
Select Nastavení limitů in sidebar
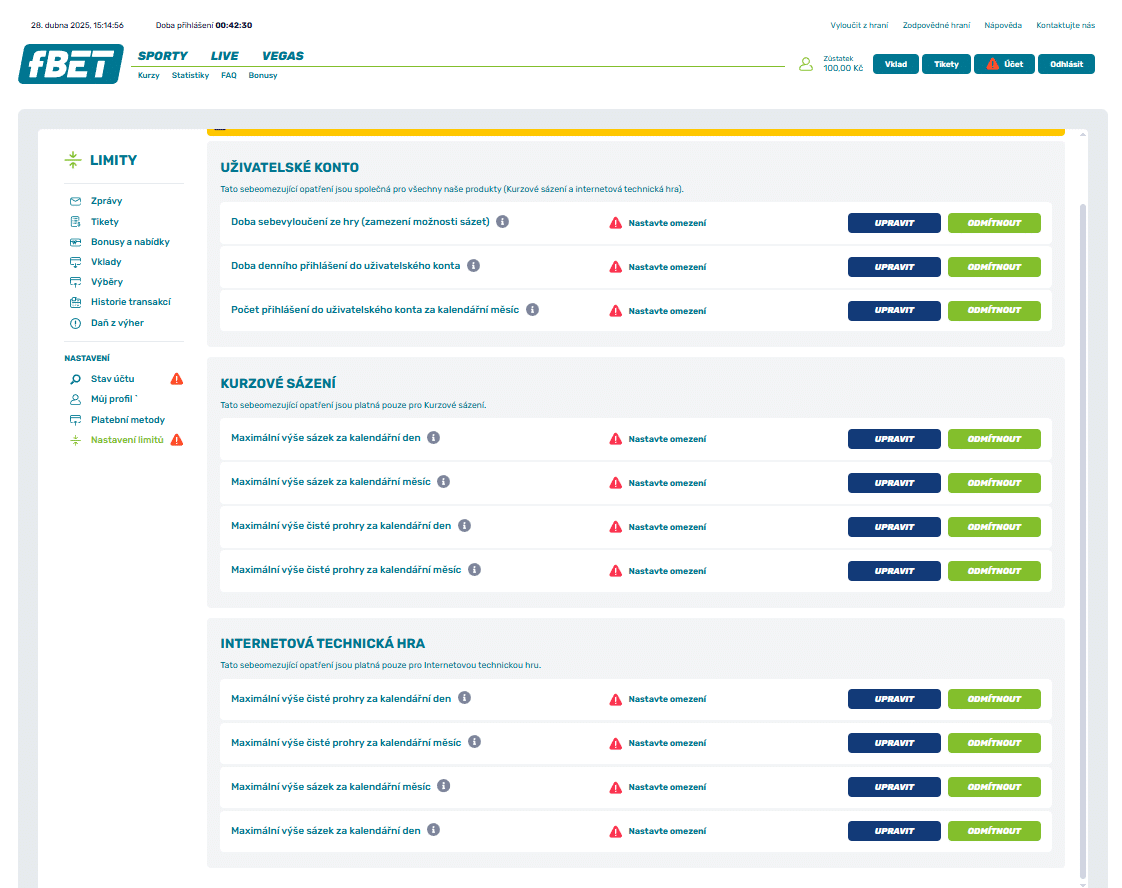click(x=127, y=440)
